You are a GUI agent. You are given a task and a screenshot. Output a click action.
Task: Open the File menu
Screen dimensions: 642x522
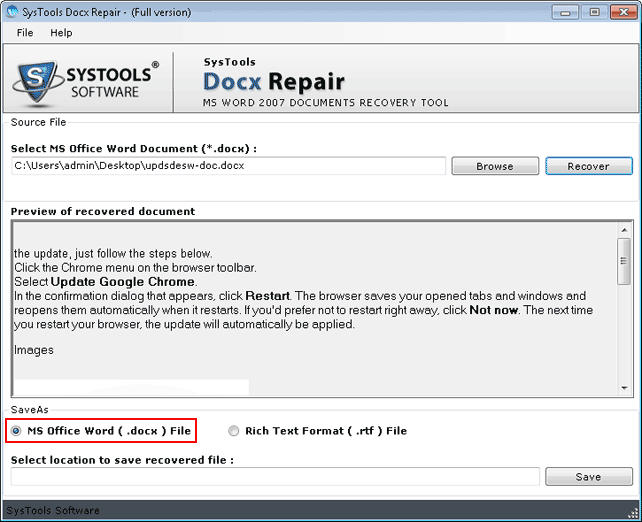(x=25, y=33)
